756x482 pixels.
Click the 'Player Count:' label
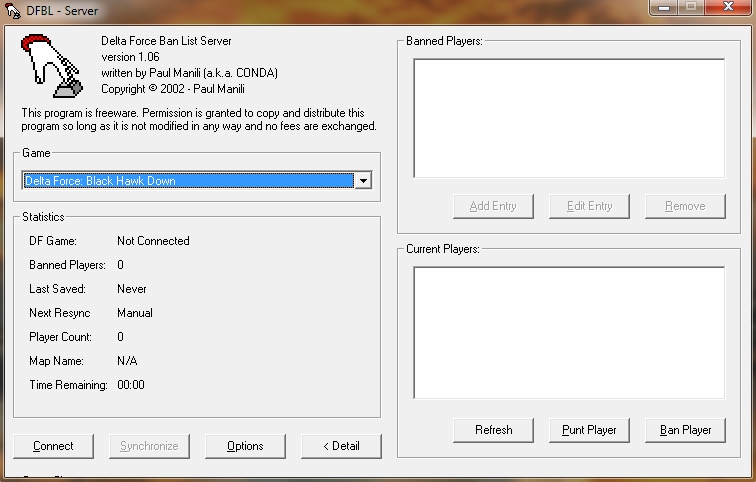(x=60, y=337)
